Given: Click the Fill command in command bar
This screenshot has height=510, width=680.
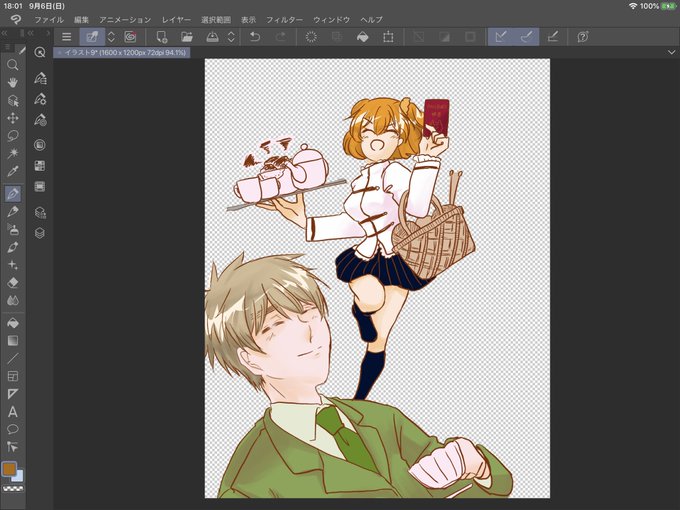Looking at the screenshot, I should pos(363,37).
